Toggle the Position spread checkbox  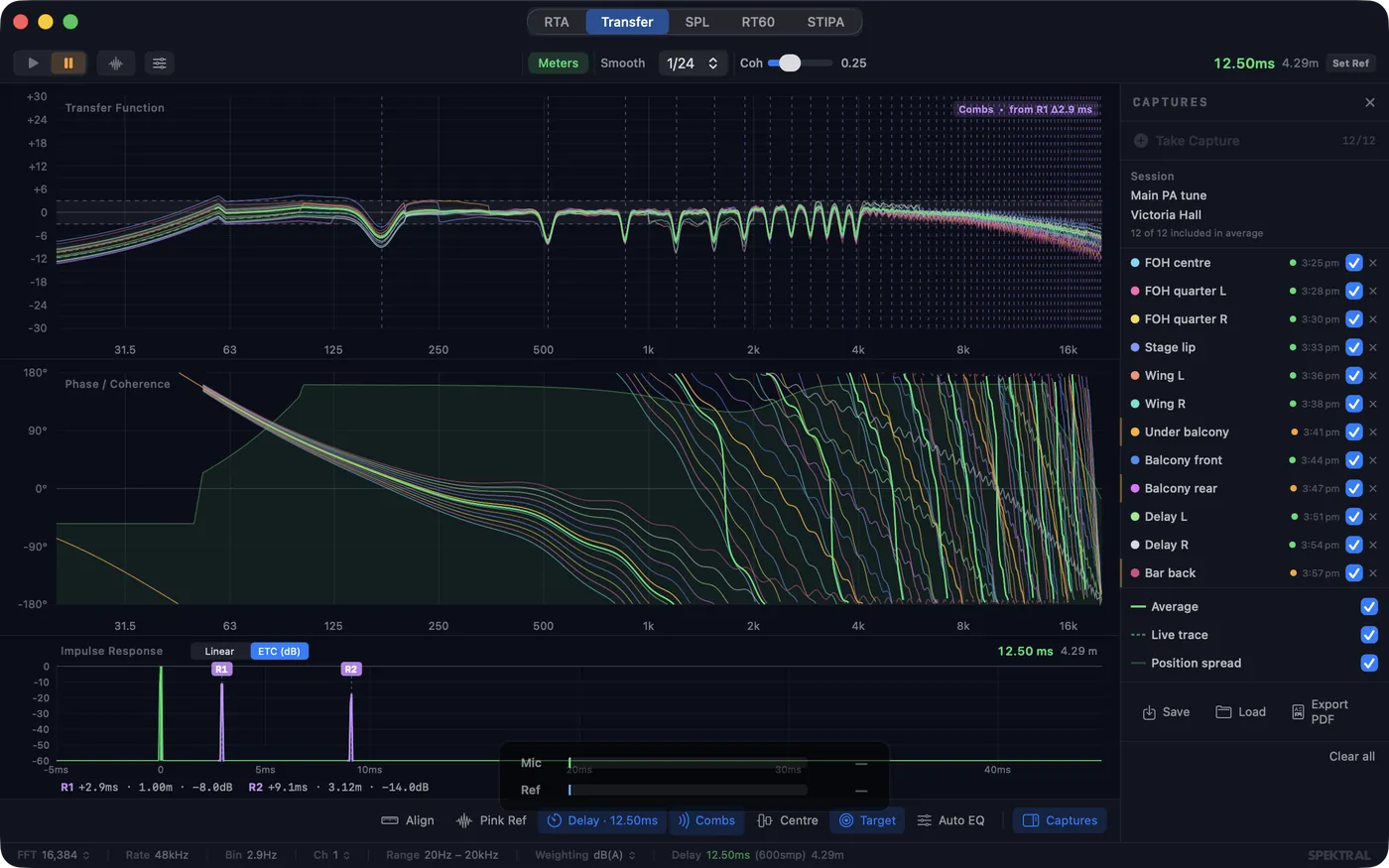coord(1369,663)
